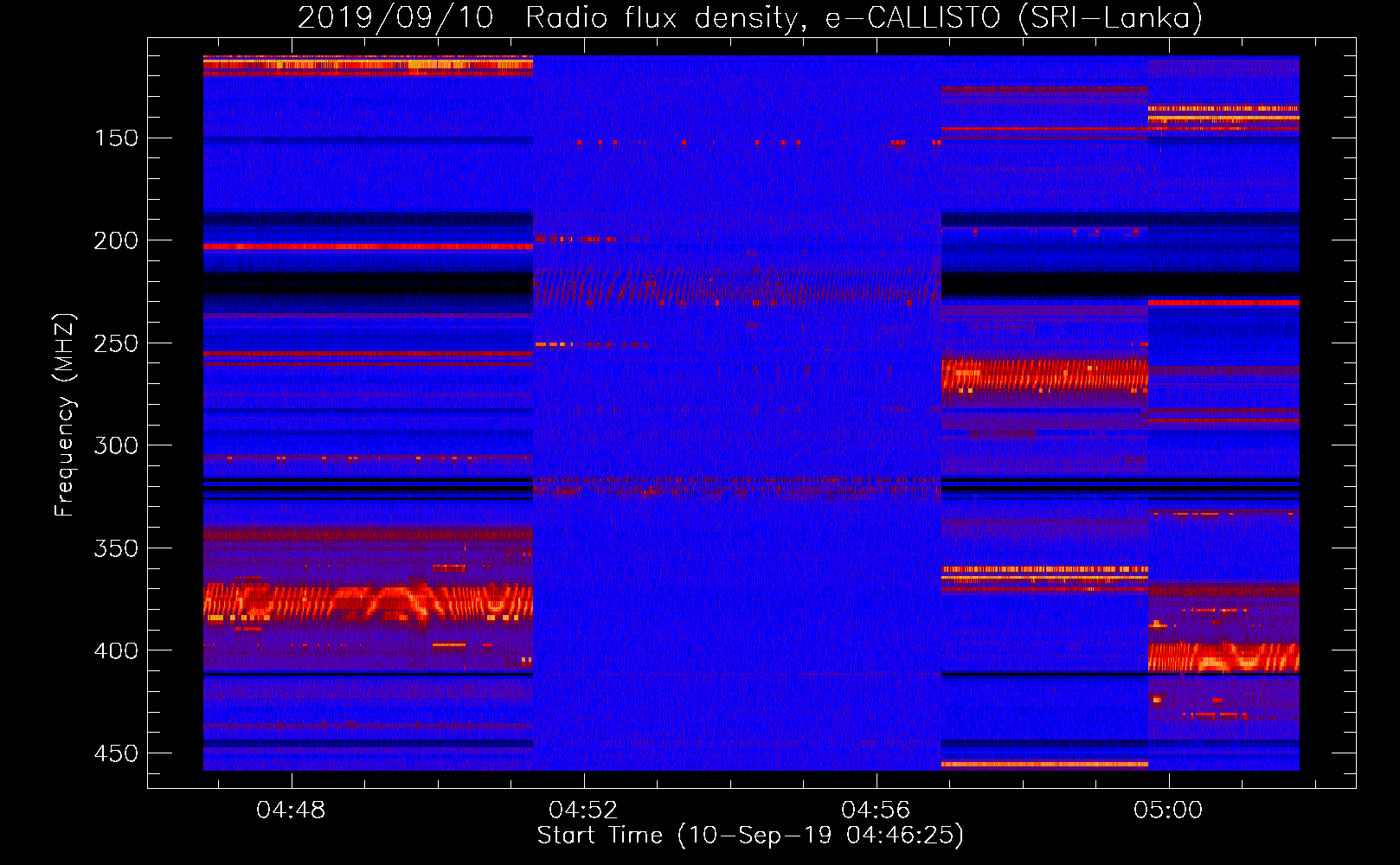Click the 'Frequency (MHZ)' axis label

tap(64, 414)
